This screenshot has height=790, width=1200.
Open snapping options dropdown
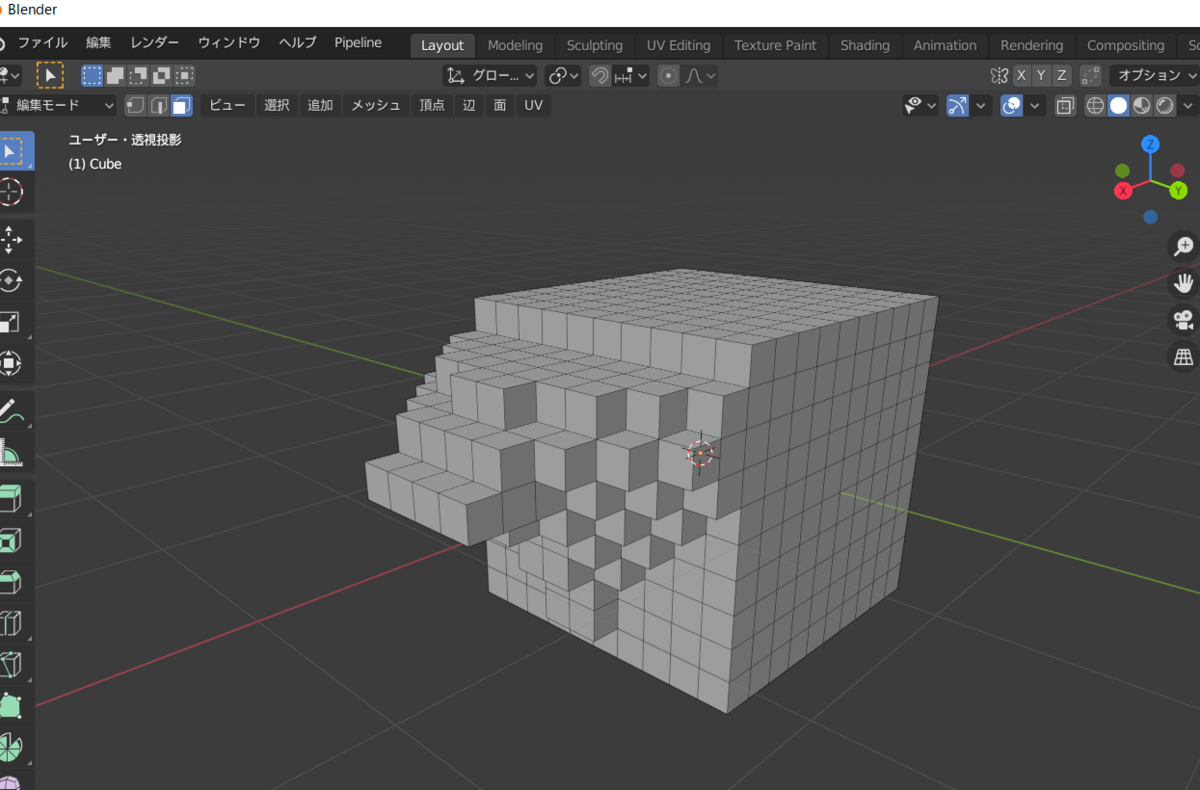click(x=631, y=75)
